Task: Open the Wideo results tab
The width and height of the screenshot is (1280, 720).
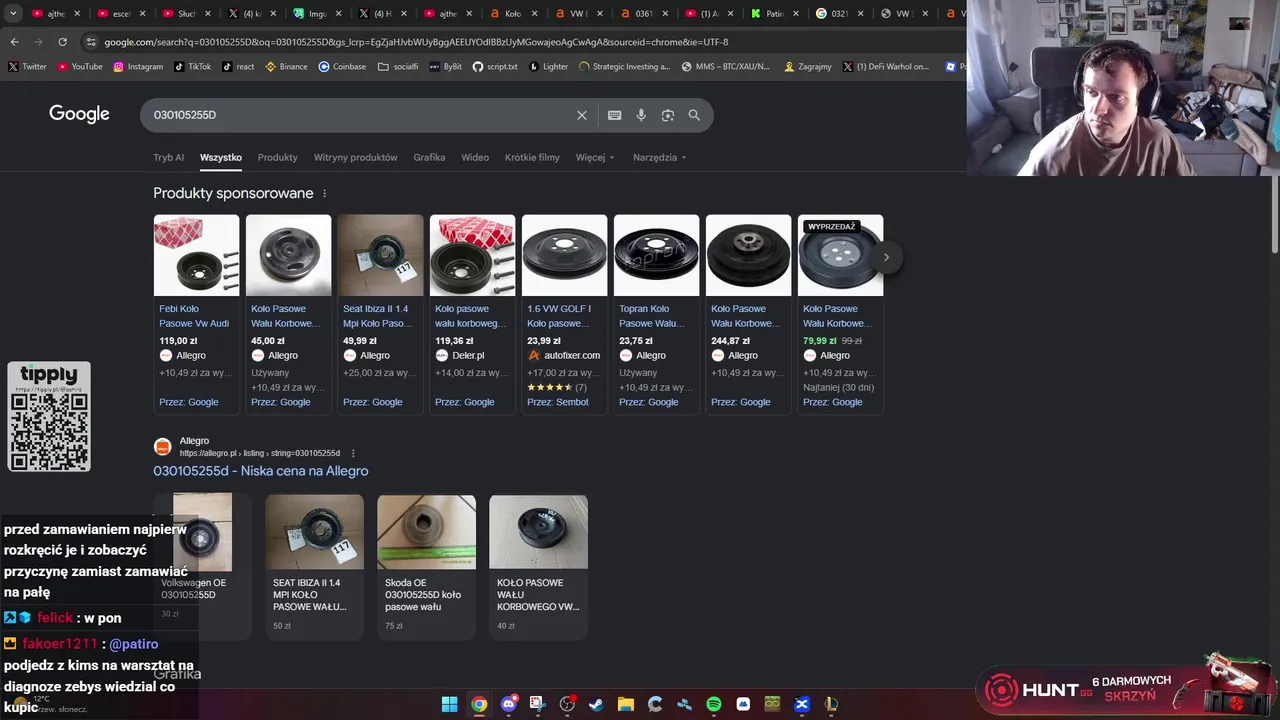Action: coord(475,157)
